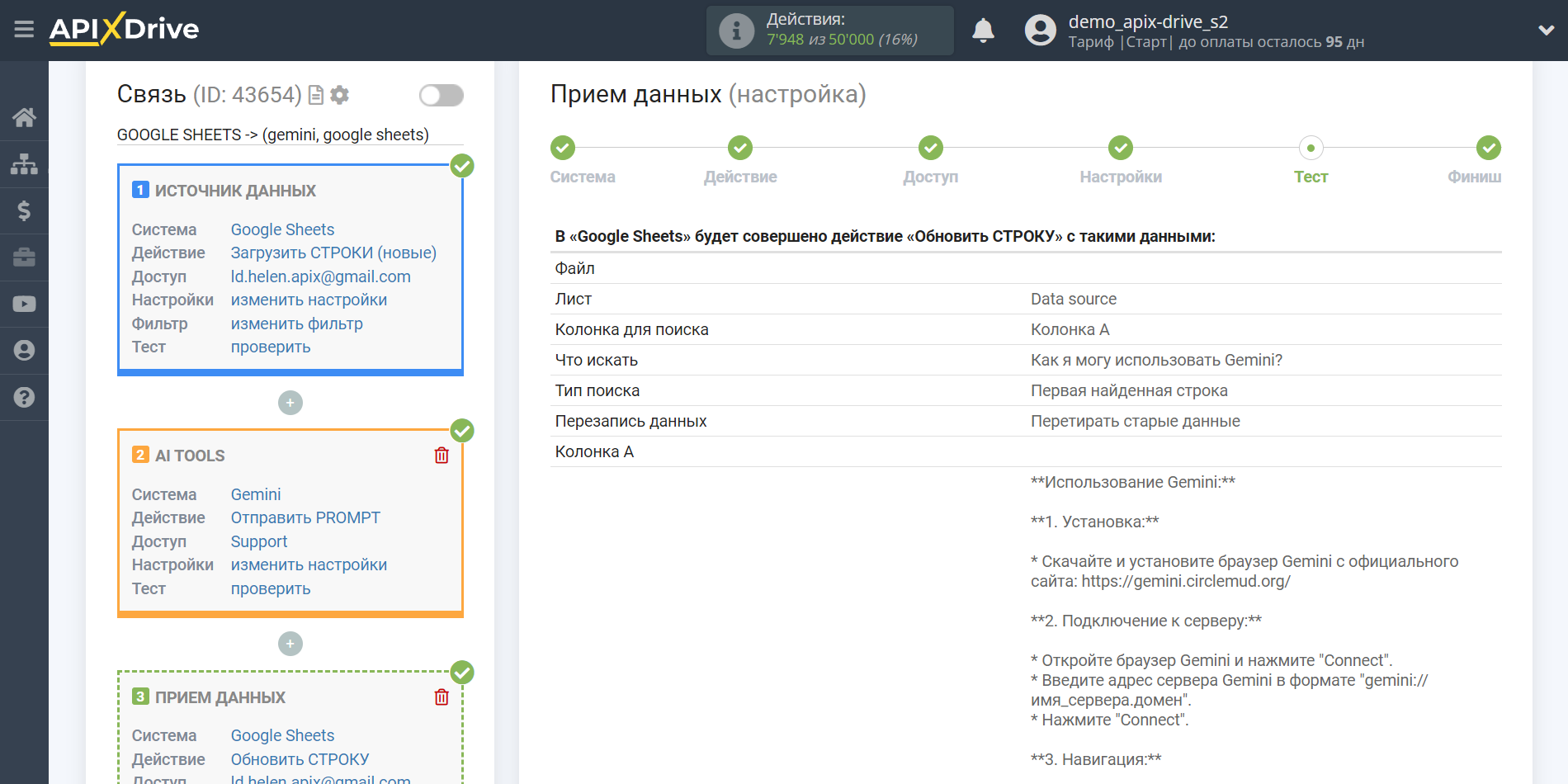Click 'Как я могу использовать Gemini?' value

(x=1156, y=360)
